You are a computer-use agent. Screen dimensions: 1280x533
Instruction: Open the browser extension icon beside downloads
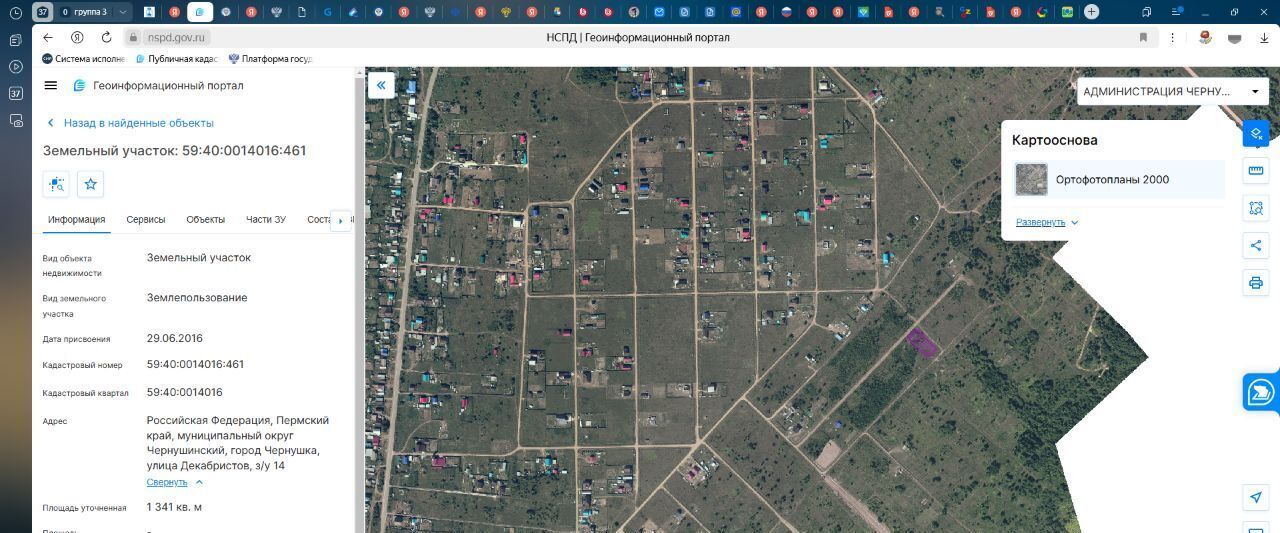coord(1234,37)
